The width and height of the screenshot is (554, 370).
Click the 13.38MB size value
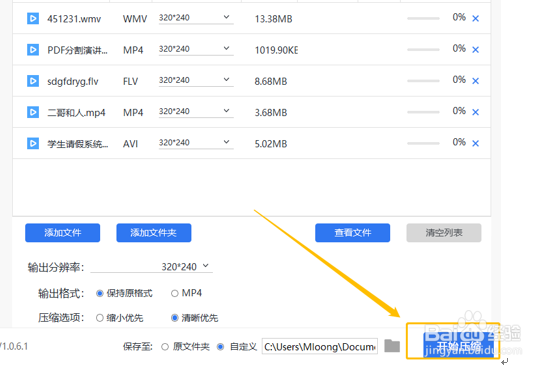(x=273, y=19)
